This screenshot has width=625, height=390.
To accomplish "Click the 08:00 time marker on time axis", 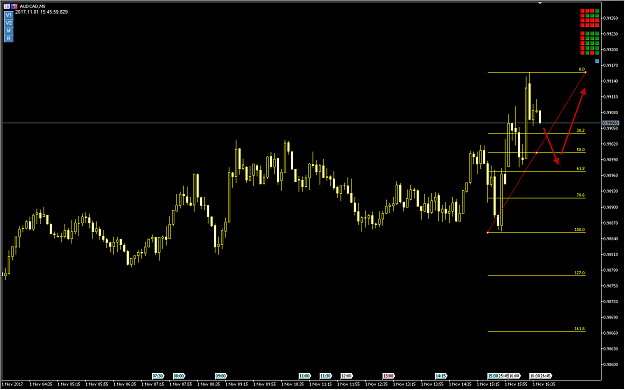I will 179,376.
